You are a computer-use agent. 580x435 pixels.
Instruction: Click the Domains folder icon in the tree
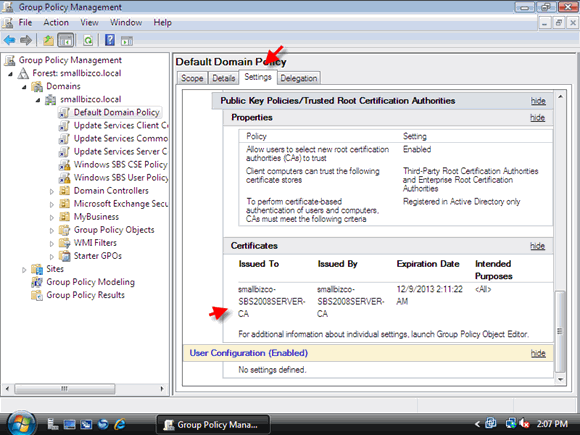click(x=37, y=86)
